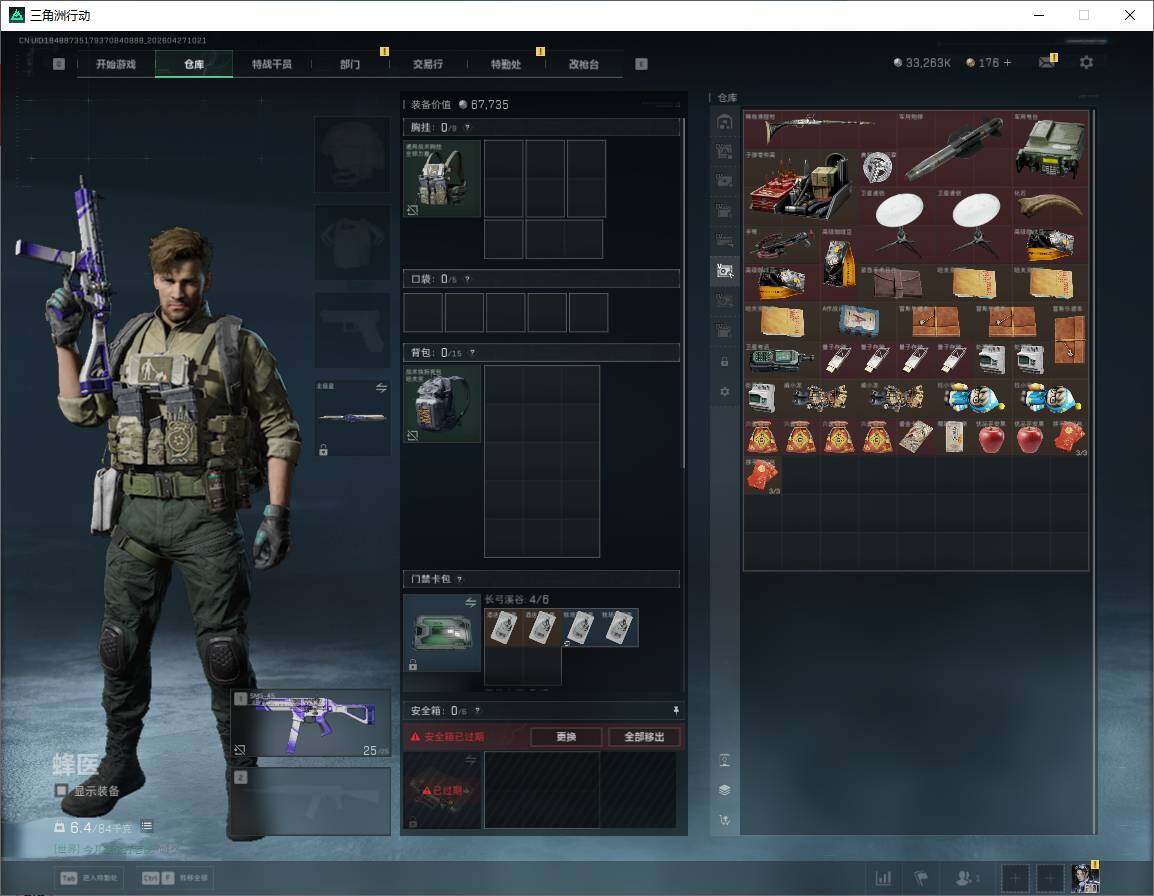Open the 特战干员 tab
Viewport: 1154px width, 896px height.
pos(272,64)
